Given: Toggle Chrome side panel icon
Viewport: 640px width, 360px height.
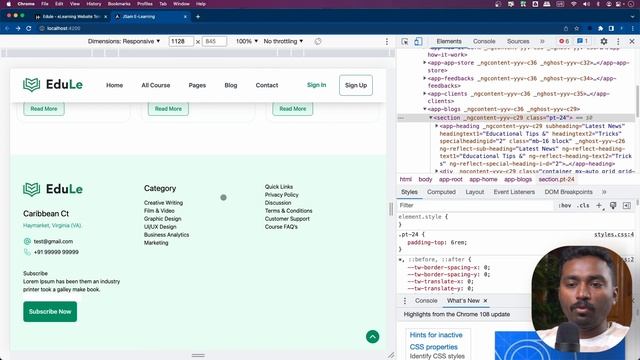Looking at the screenshot, I should (x=611, y=28).
